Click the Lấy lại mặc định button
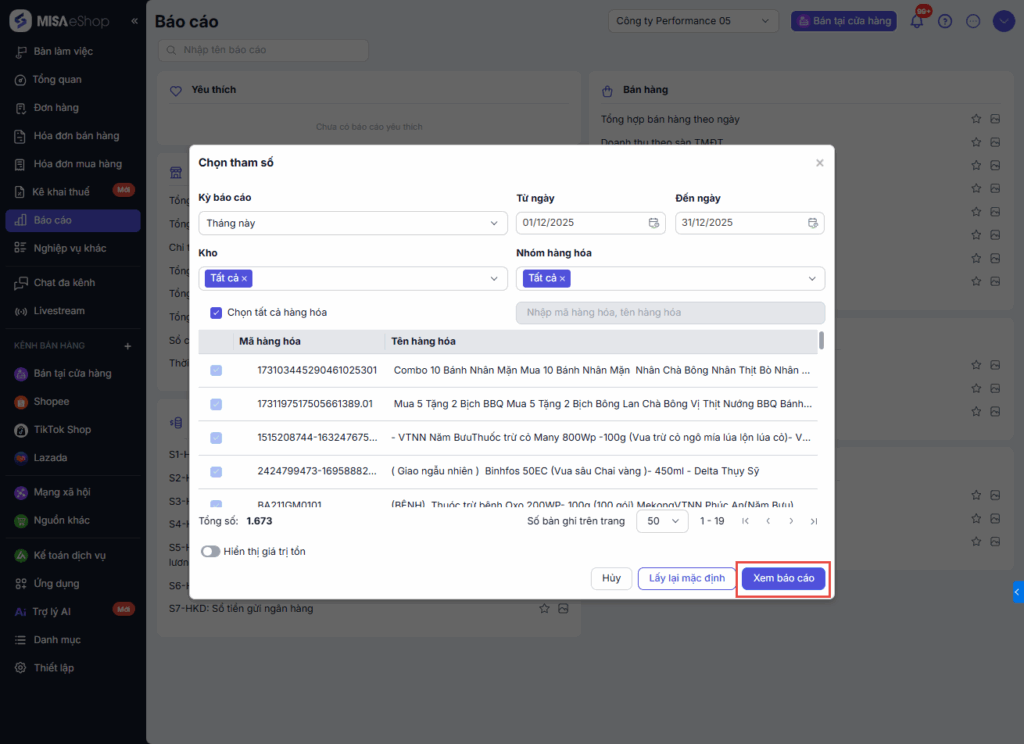Image resolution: width=1024 pixels, height=744 pixels. pyautogui.click(x=685, y=579)
